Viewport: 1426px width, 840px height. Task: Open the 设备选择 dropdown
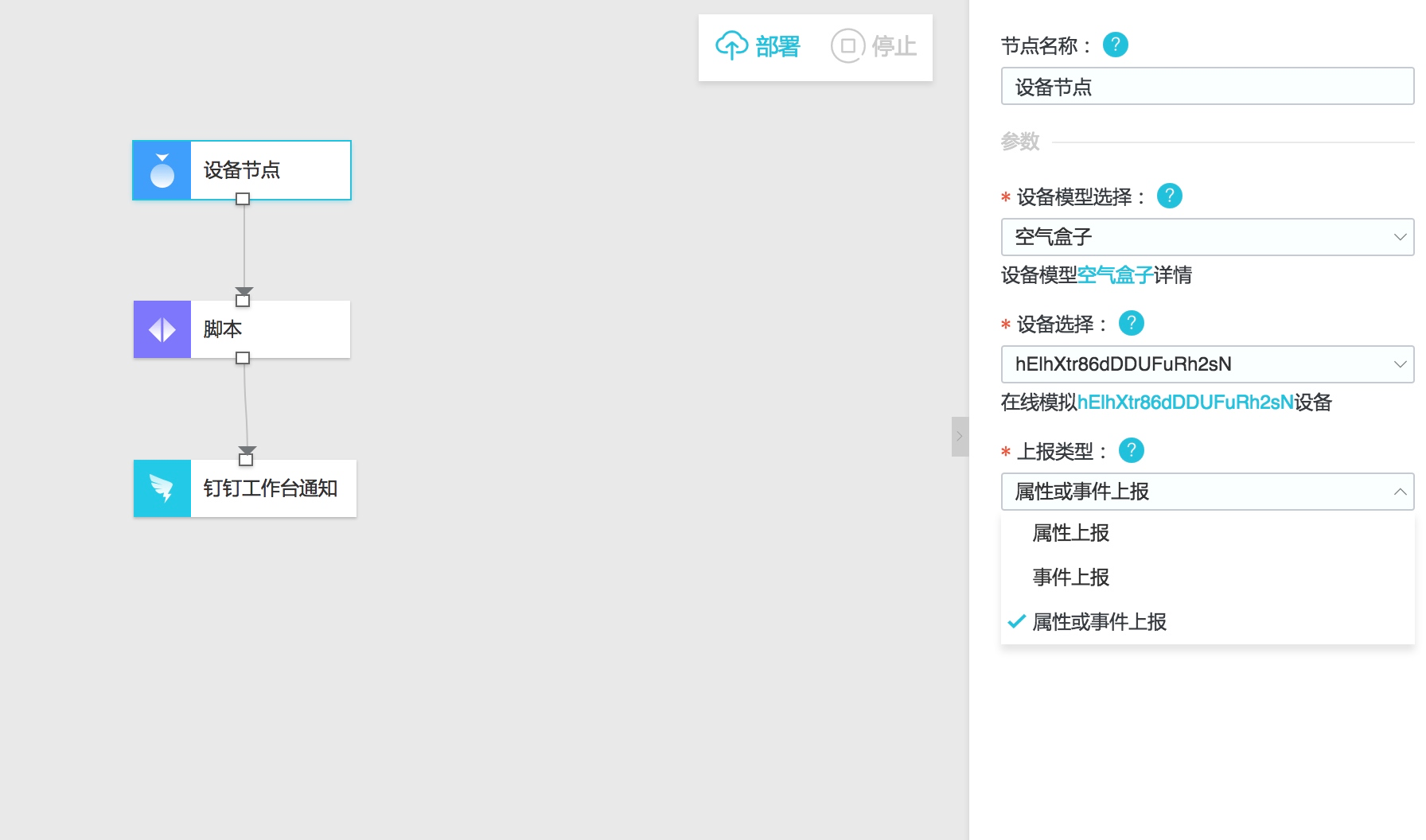point(1207,364)
